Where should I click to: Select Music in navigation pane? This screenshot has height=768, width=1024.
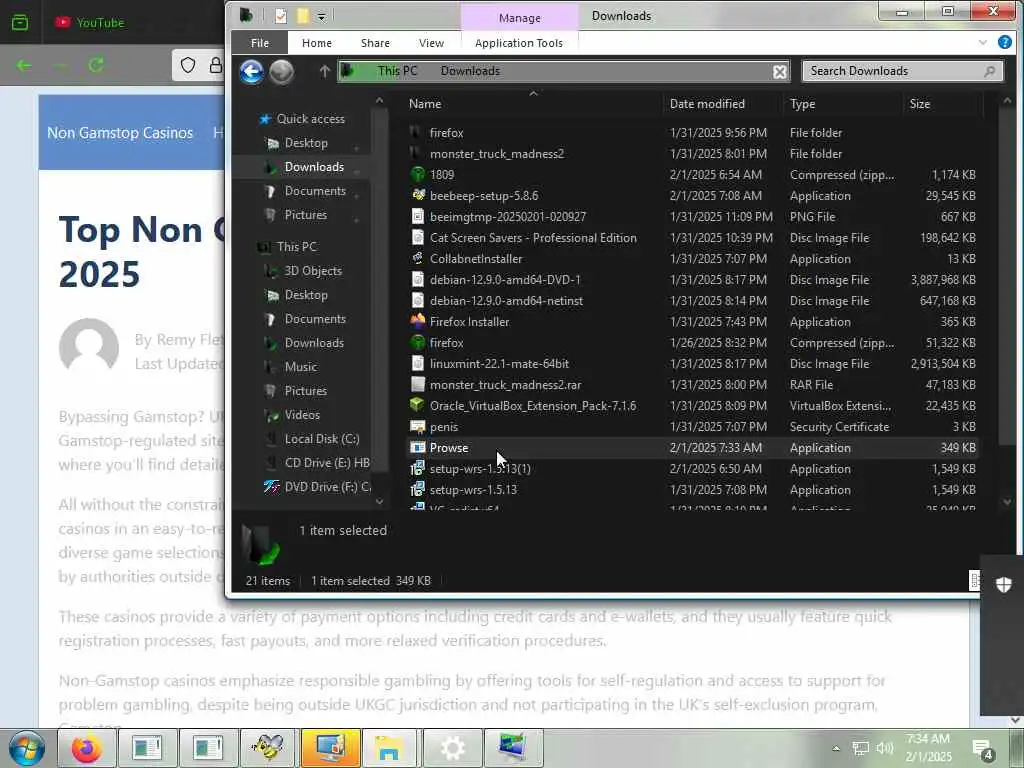300,367
